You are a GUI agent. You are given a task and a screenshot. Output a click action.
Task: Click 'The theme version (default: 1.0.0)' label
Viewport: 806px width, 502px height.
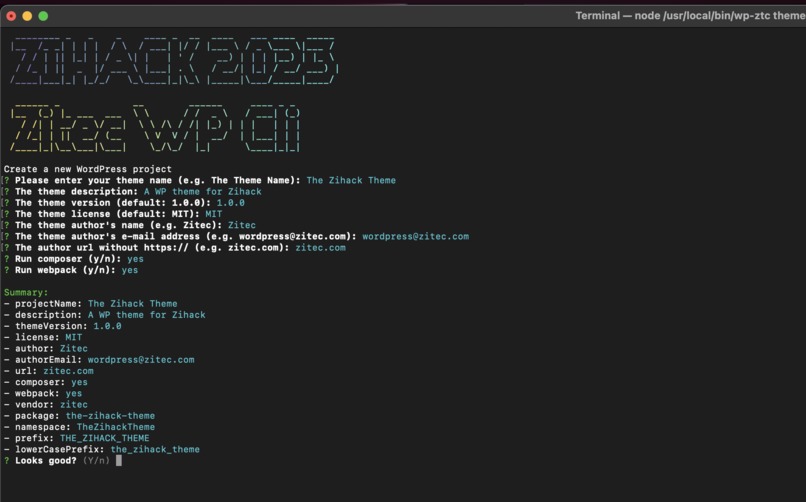[x=113, y=203]
